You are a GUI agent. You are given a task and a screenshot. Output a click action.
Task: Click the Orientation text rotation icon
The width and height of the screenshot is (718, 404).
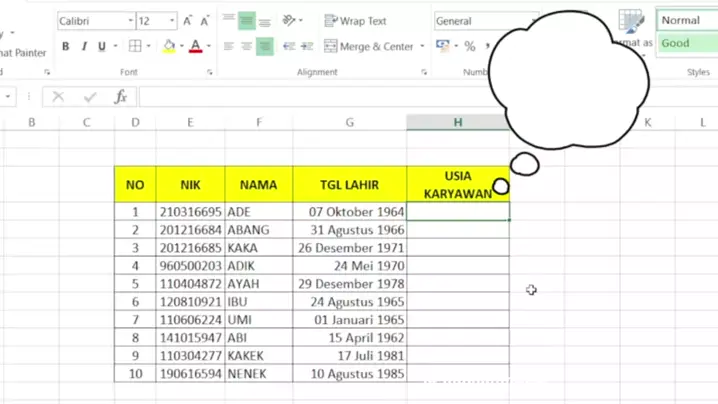click(290, 21)
